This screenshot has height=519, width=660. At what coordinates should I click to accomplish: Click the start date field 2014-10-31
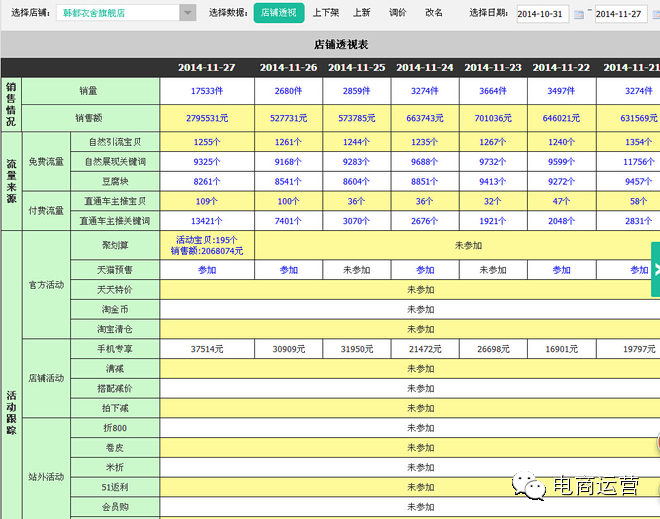[542, 14]
